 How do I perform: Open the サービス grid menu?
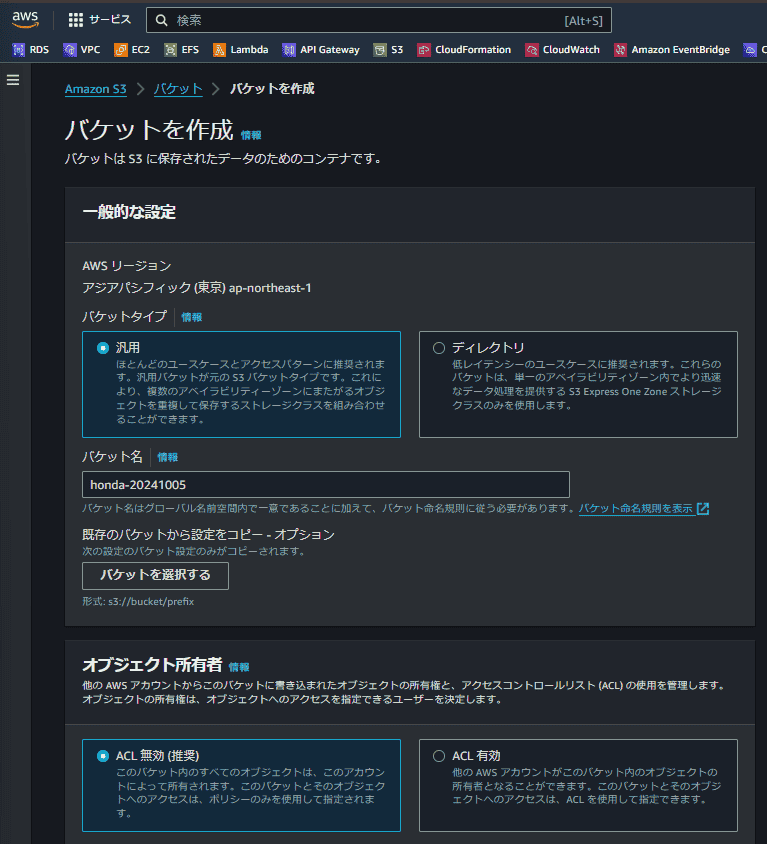point(100,20)
